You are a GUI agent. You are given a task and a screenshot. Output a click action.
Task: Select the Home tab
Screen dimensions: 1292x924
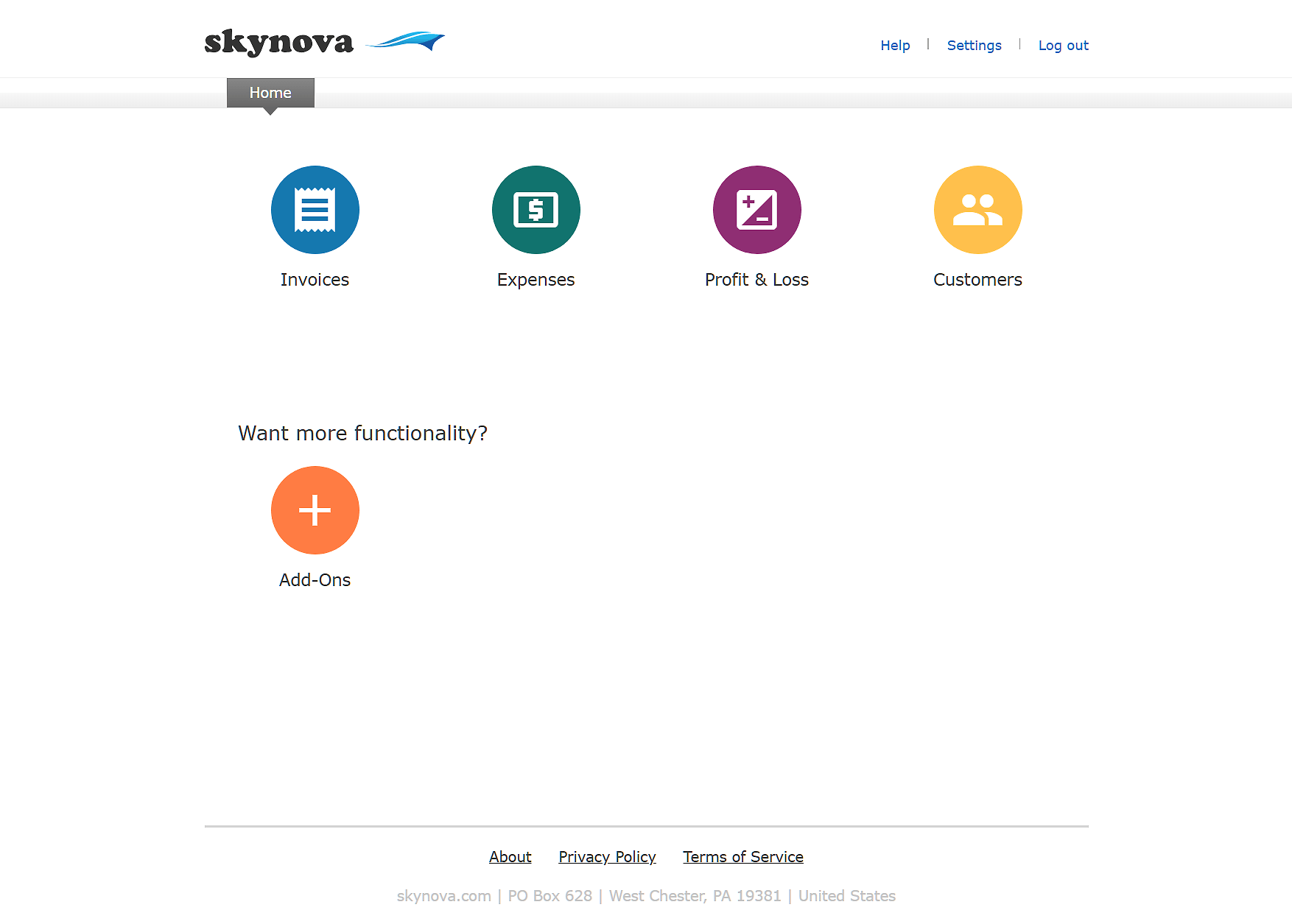270,93
